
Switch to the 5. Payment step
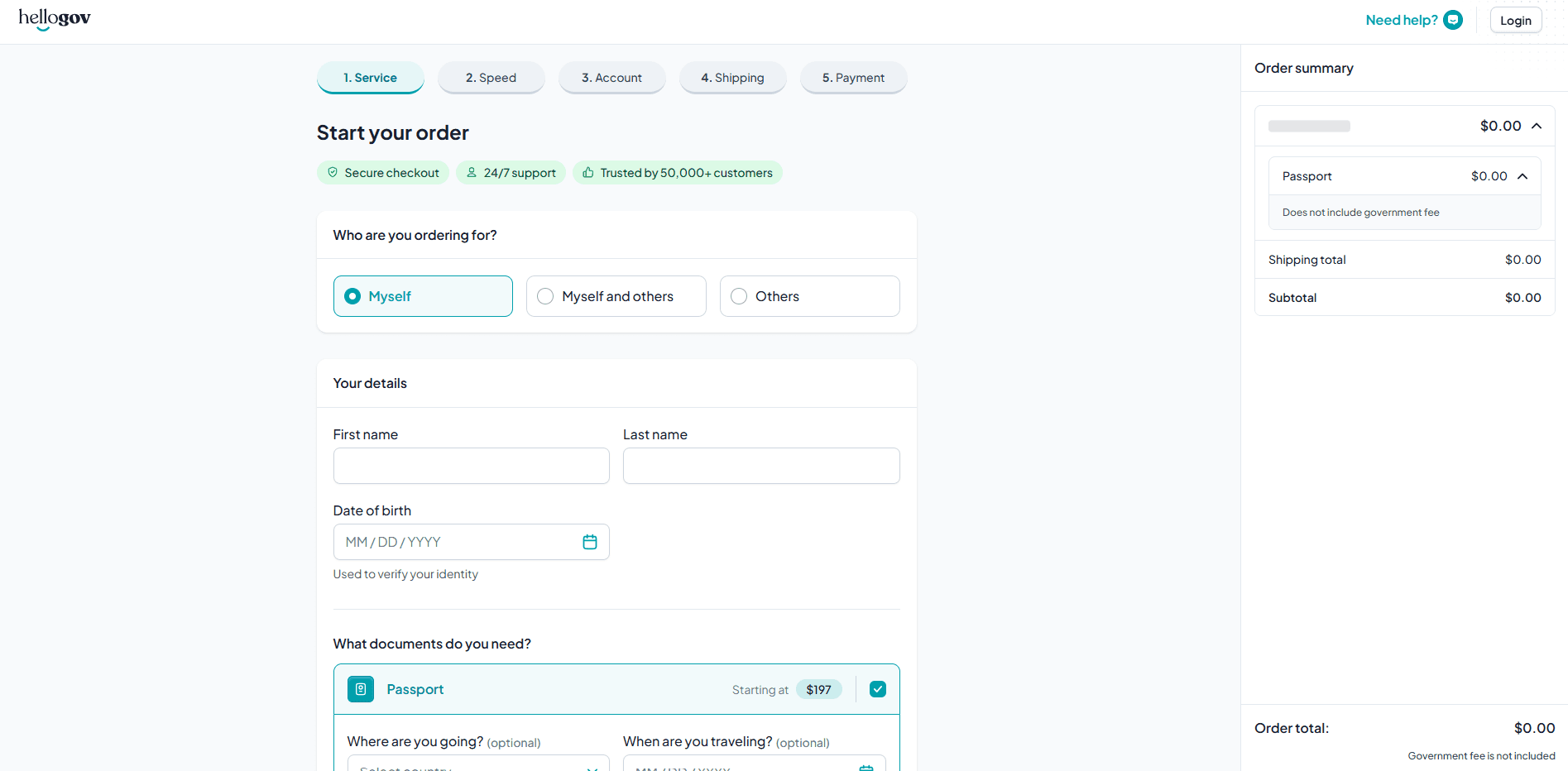pos(853,78)
